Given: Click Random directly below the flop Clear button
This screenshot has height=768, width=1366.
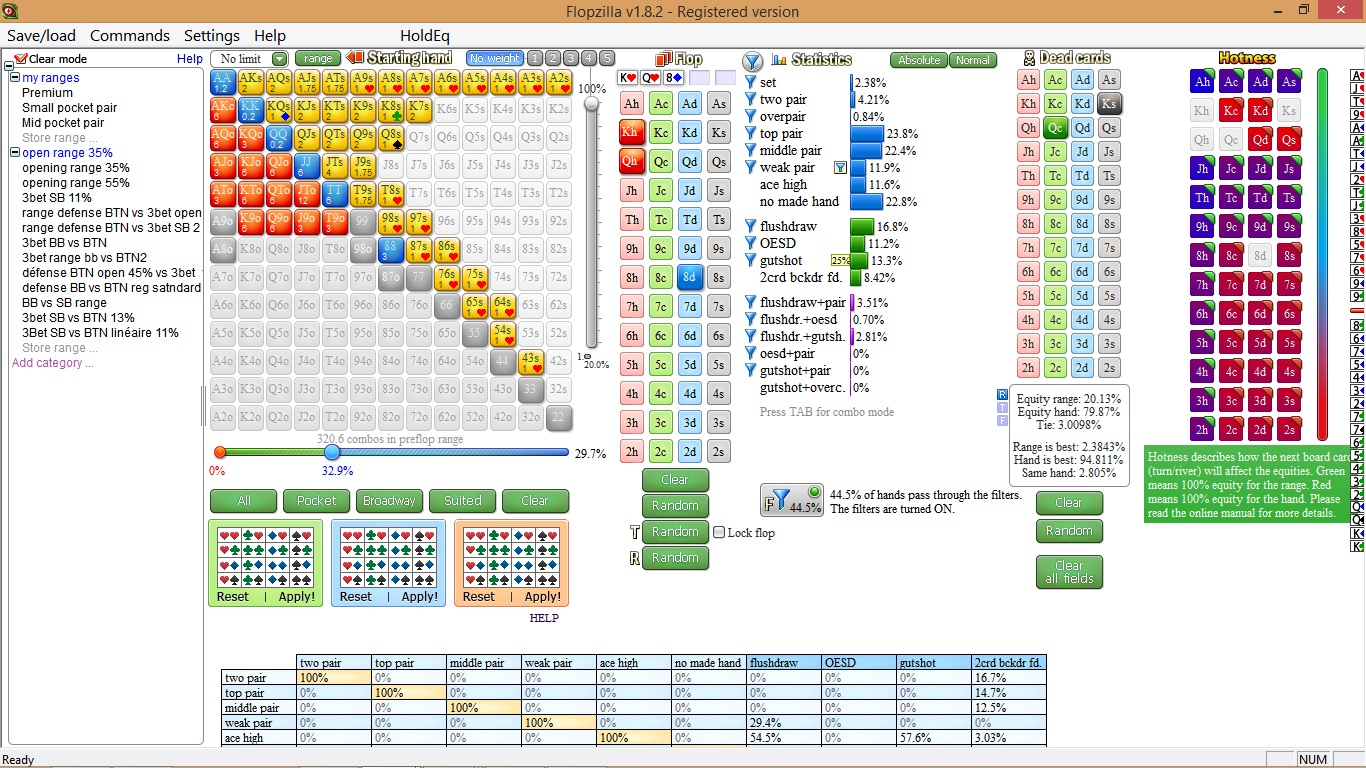Looking at the screenshot, I should point(675,506).
